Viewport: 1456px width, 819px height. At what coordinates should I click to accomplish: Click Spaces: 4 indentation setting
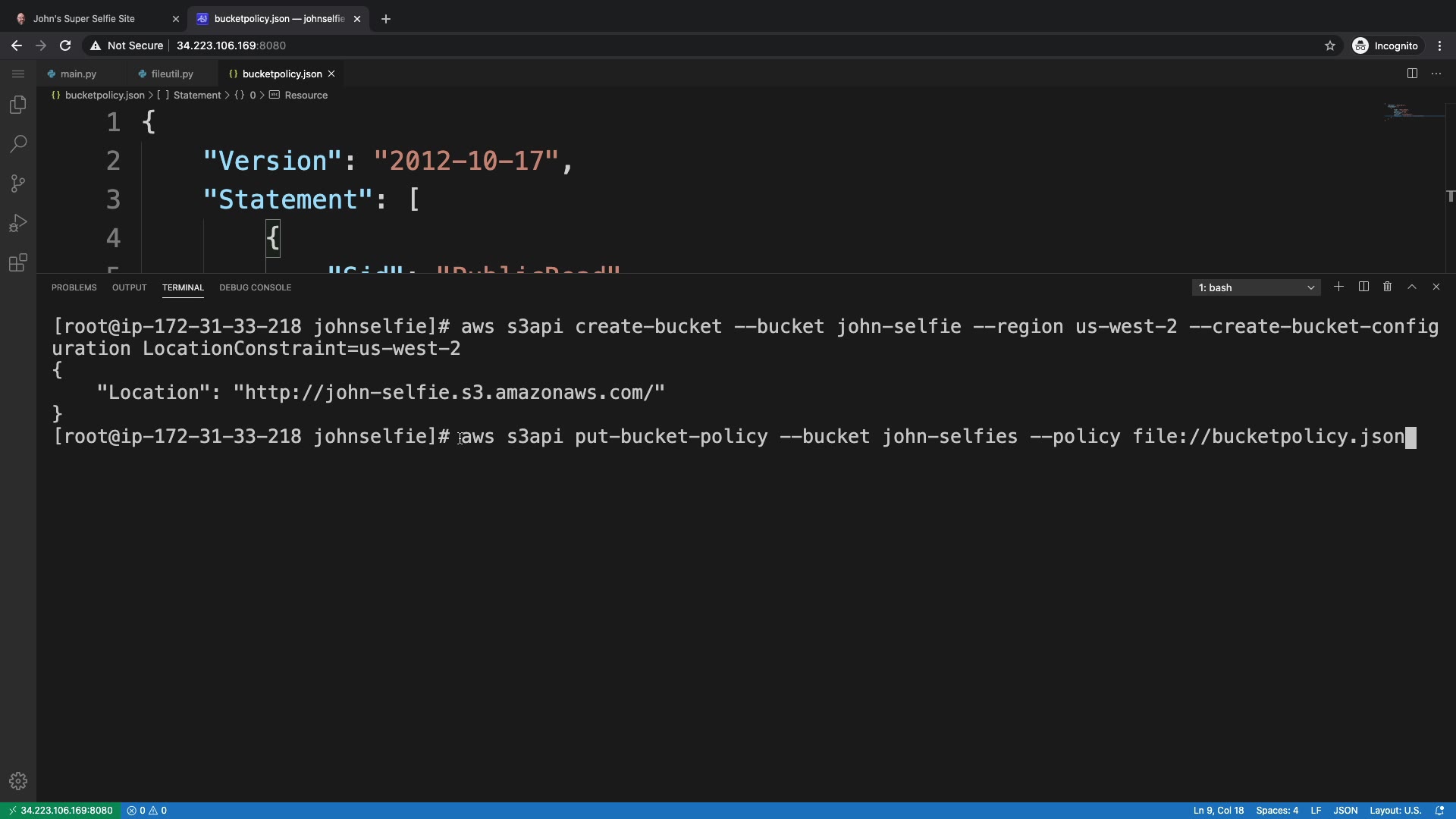tap(1276, 810)
